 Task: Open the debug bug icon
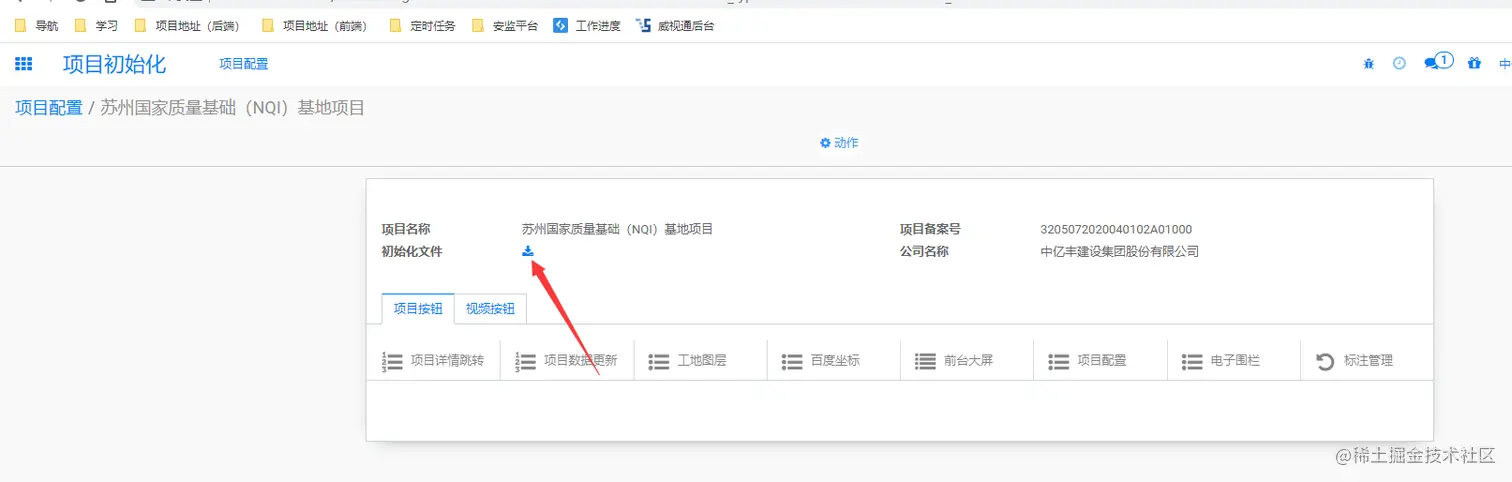click(1368, 63)
